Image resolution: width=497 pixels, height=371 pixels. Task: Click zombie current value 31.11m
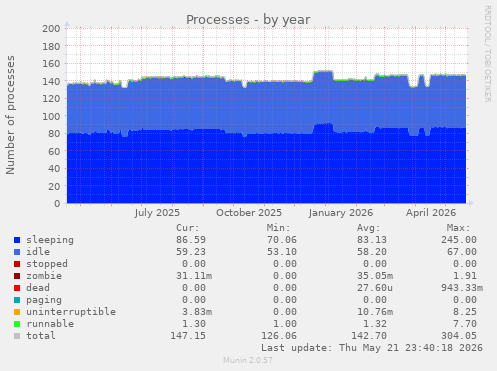[194, 276]
